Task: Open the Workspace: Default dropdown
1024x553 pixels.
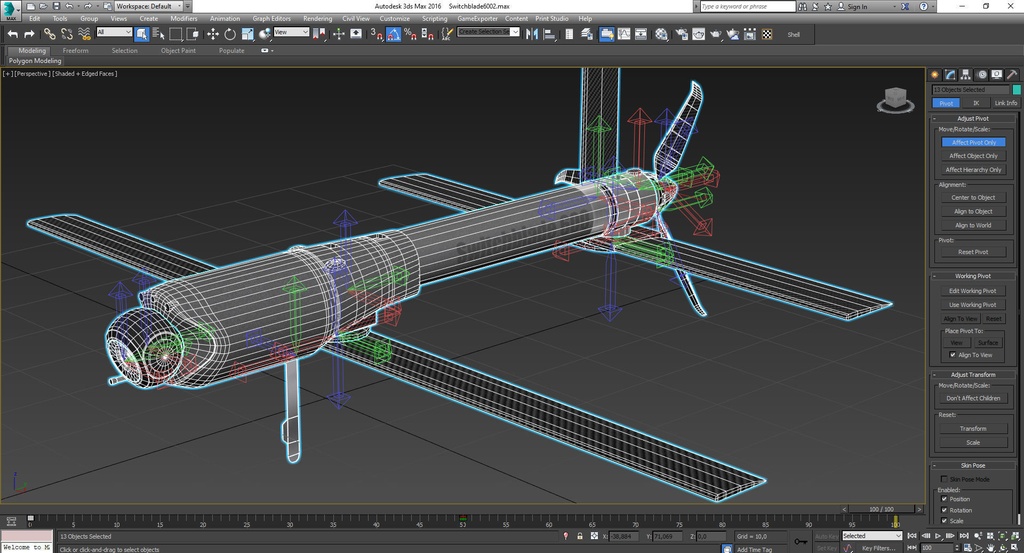Action: [x=148, y=6]
